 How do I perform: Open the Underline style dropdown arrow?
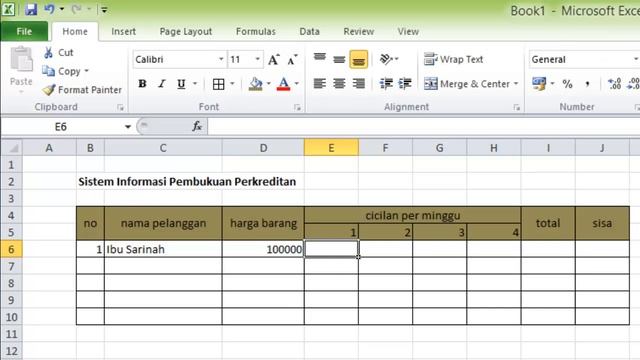pos(195,84)
